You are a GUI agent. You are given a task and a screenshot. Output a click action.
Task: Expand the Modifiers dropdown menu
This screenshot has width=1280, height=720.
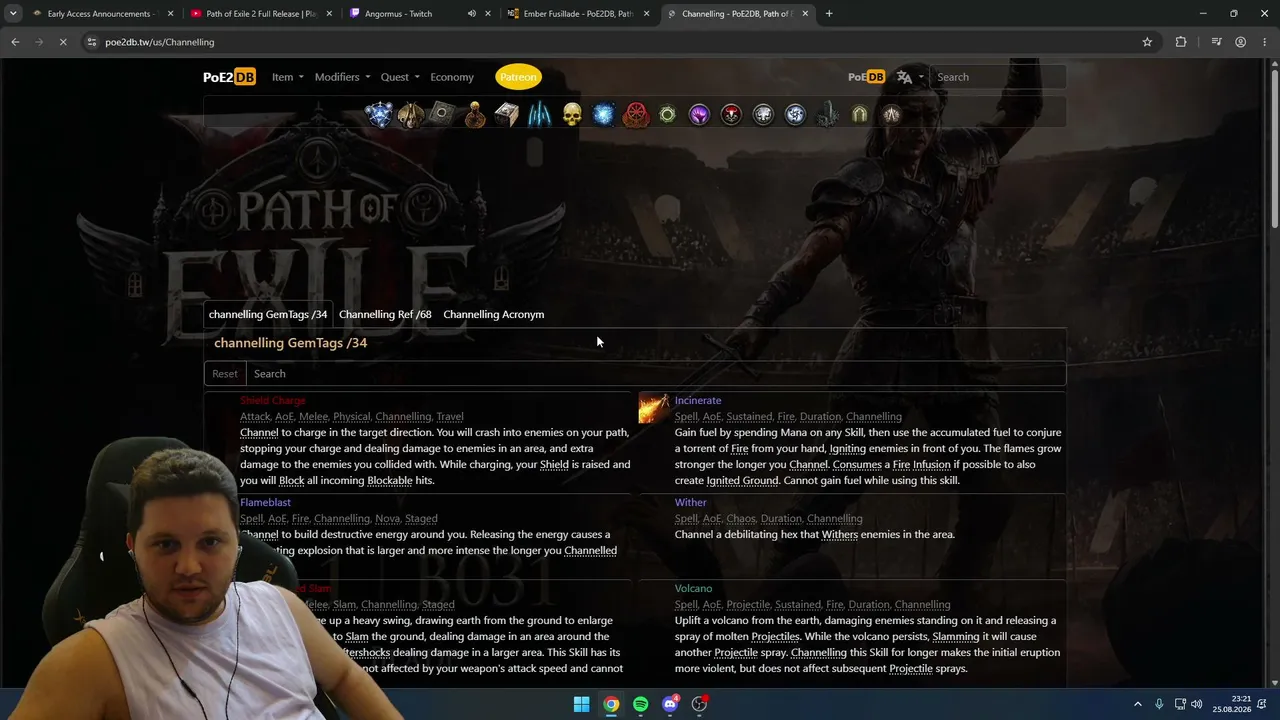[342, 77]
